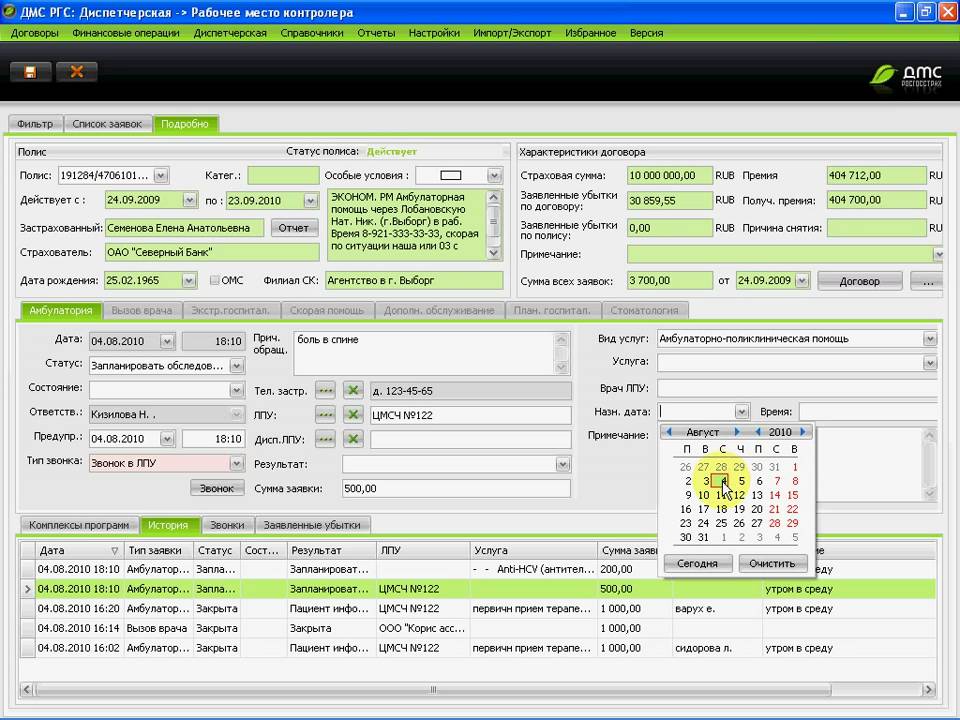The image size is (960, 720).
Task: Click sort arrow in Дата column header
Action: (114, 550)
